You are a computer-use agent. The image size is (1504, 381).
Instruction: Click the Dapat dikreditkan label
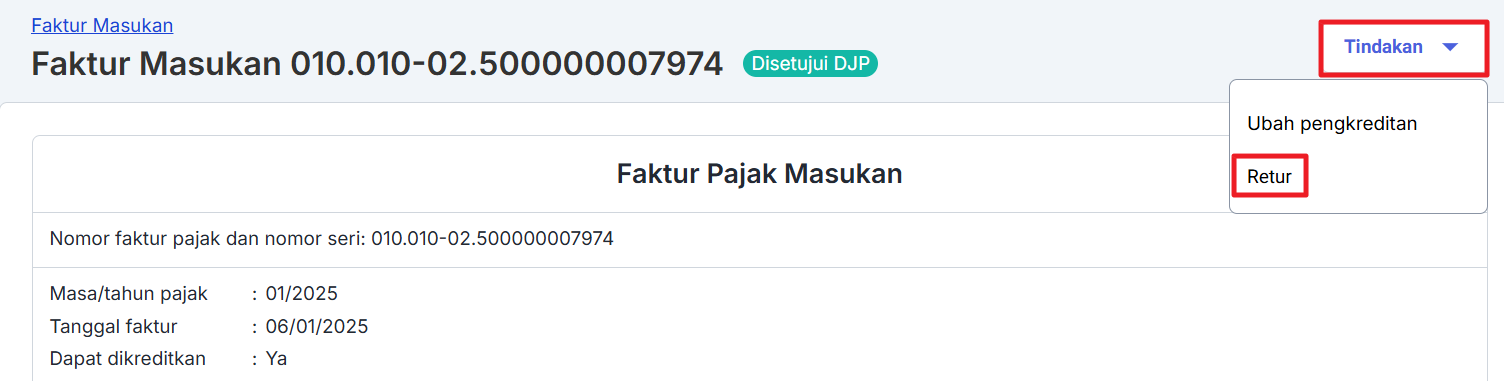[128, 358]
